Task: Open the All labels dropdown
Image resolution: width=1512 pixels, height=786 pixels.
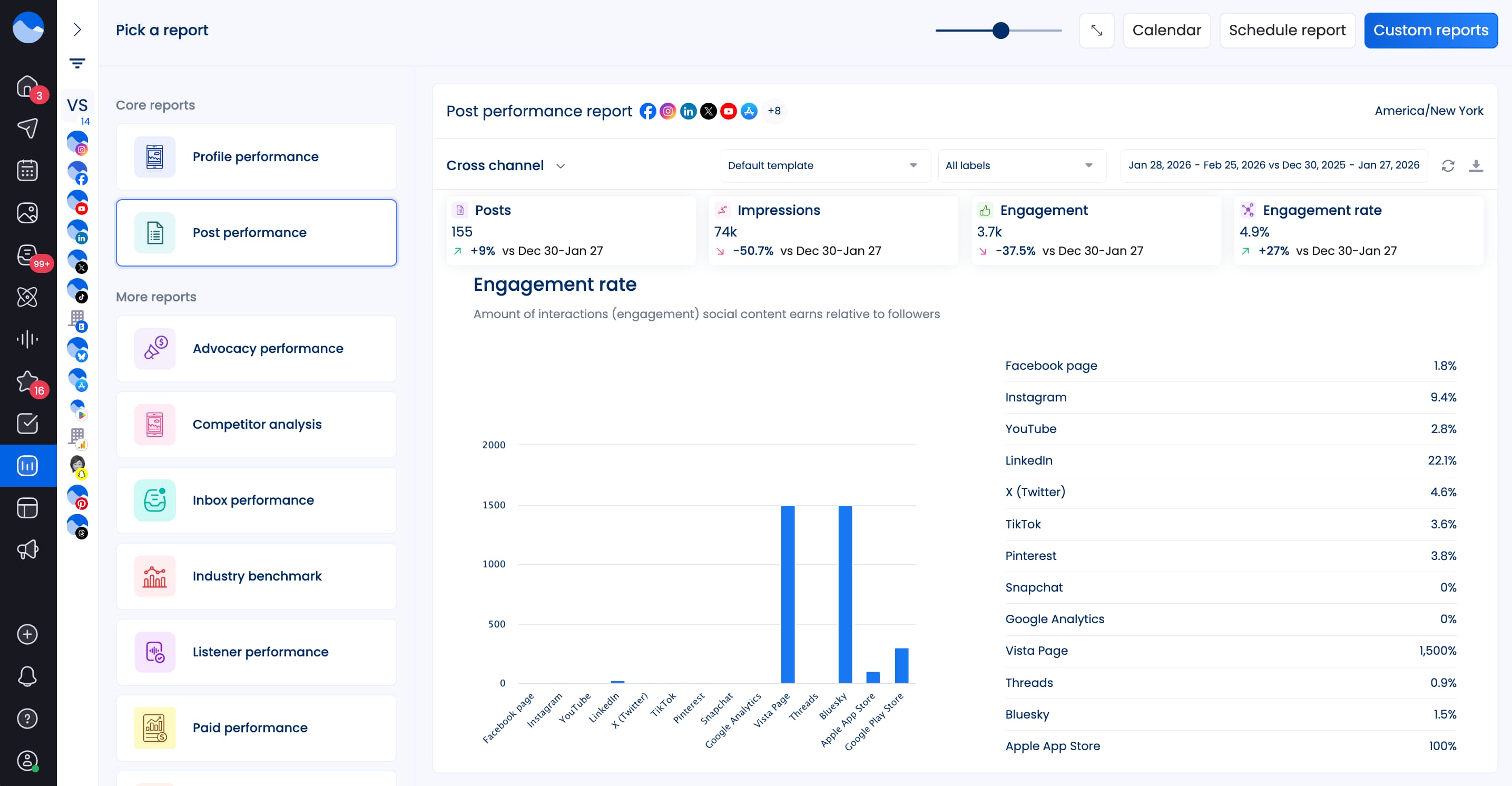Action: pyautogui.click(x=1022, y=165)
